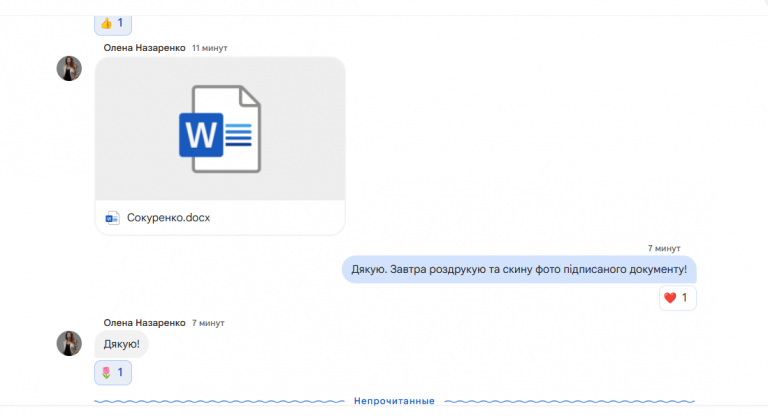Open Олена Назаренко's avatar beside the document

pos(69,68)
